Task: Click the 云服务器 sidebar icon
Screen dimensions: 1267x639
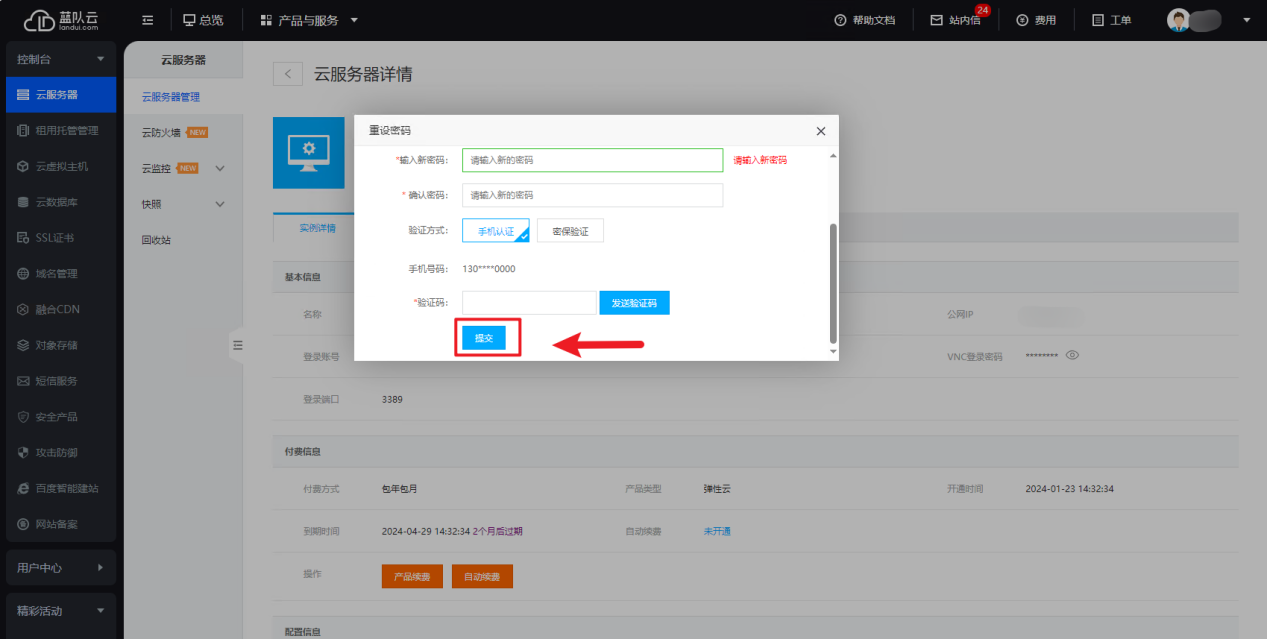Action: [23, 95]
